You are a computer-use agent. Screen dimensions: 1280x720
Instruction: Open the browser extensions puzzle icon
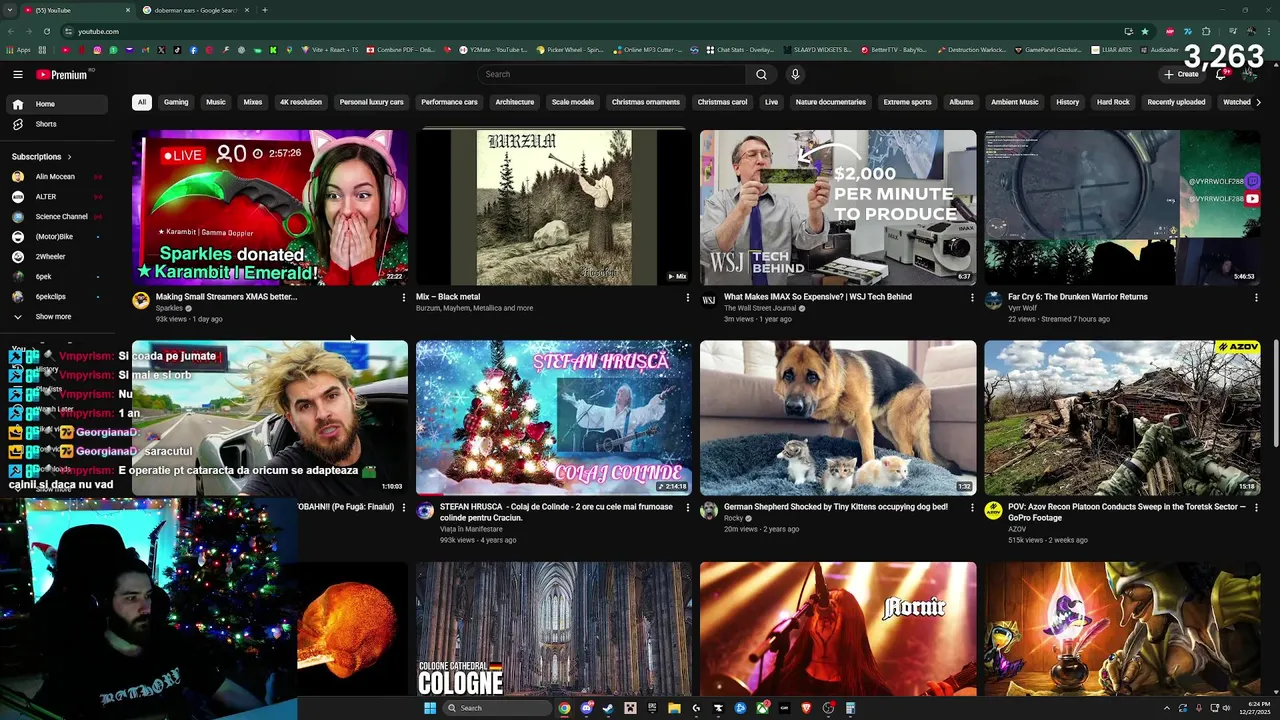tap(1206, 31)
